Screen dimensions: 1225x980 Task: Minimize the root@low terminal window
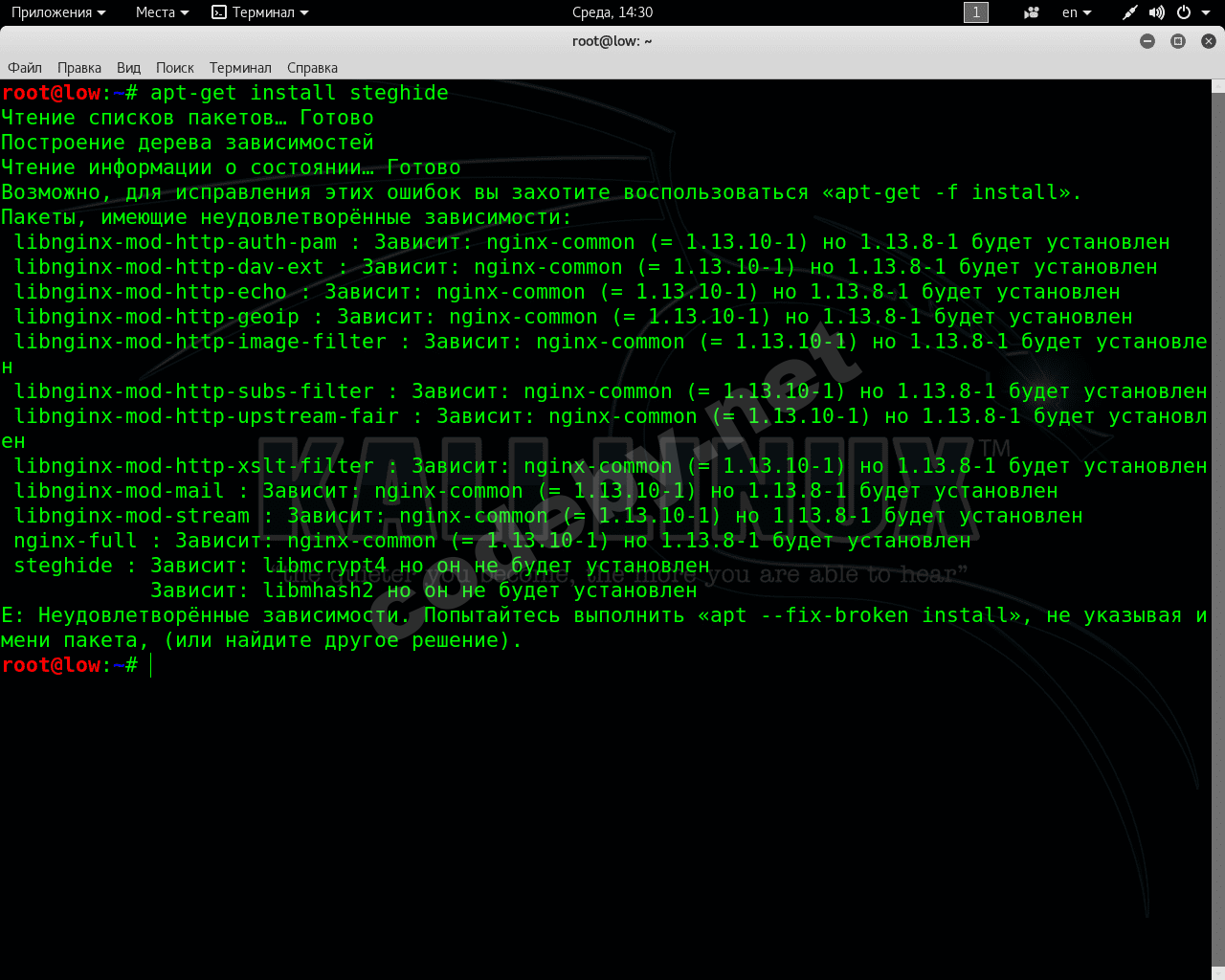coord(1147,41)
